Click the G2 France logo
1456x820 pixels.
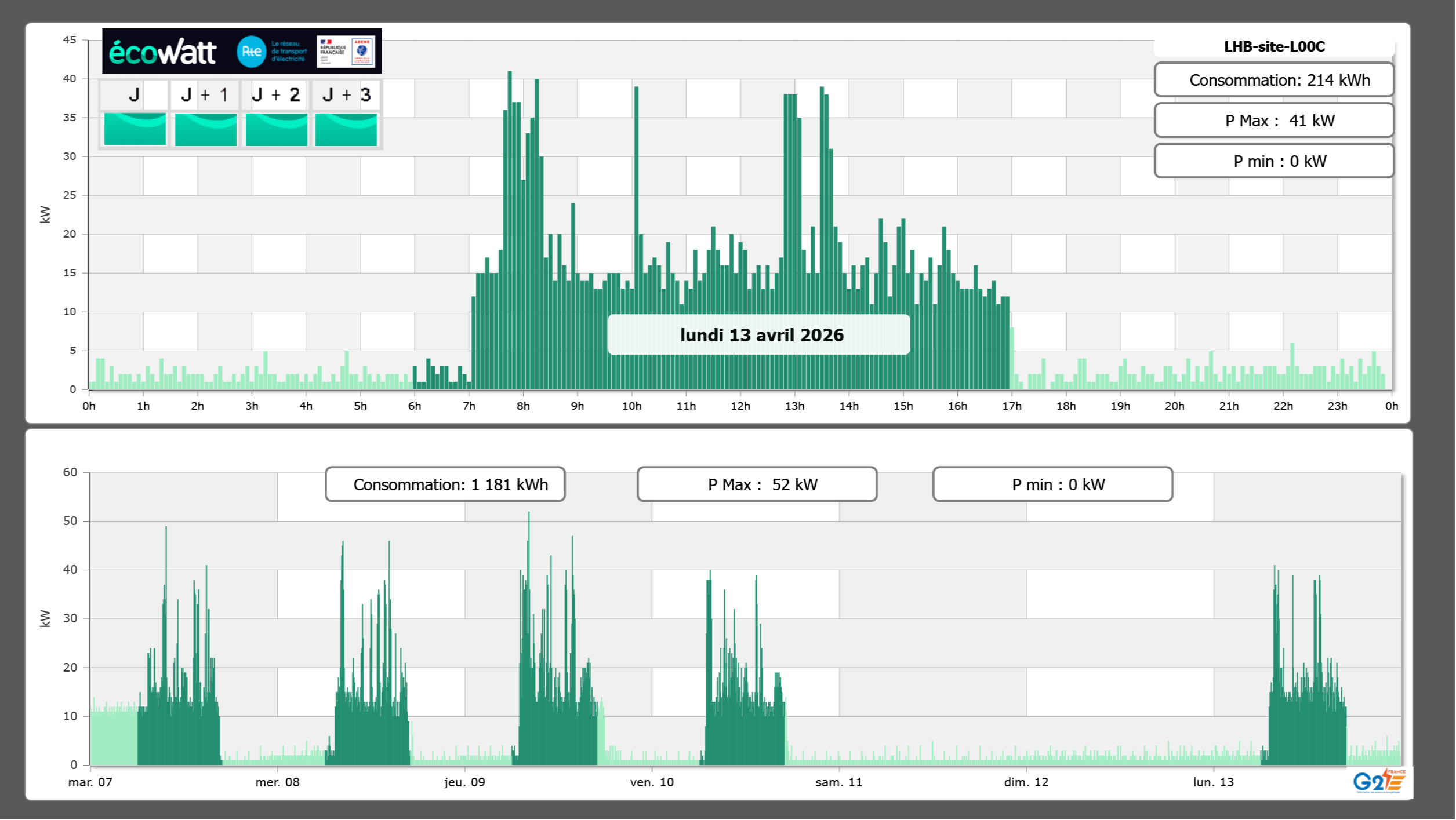[x=1379, y=782]
